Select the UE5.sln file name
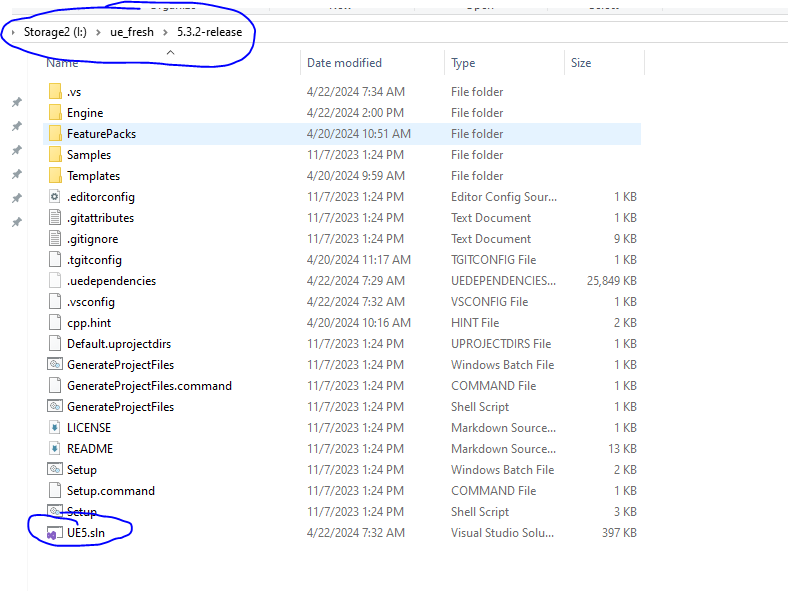This screenshot has height=591, width=788. [86, 533]
